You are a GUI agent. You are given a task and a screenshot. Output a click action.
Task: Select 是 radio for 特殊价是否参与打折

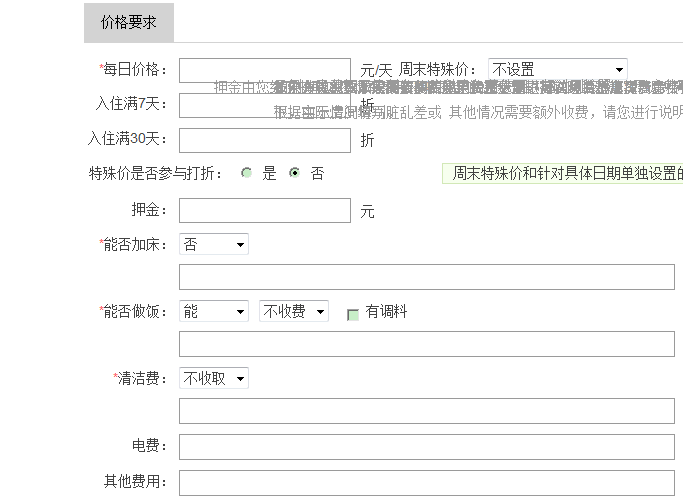[x=247, y=173]
